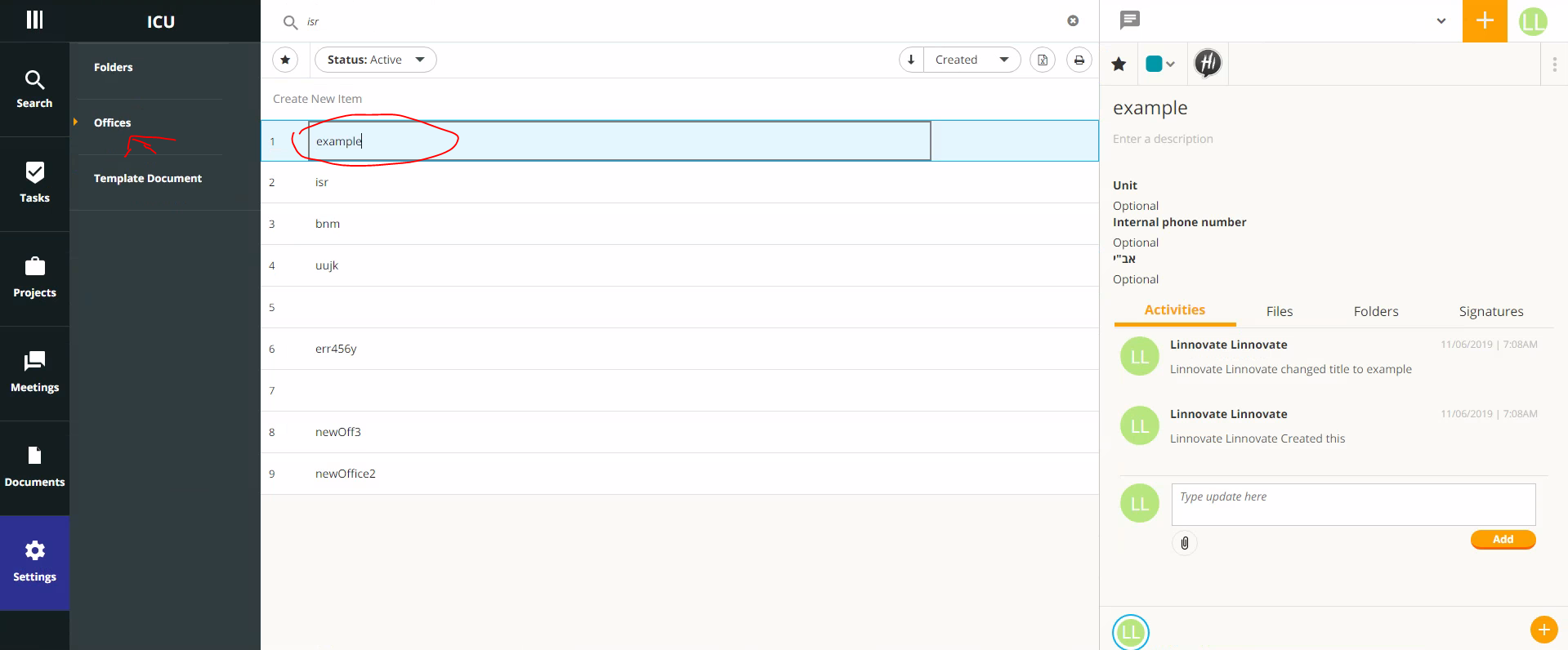Select the isr row

point(680,182)
